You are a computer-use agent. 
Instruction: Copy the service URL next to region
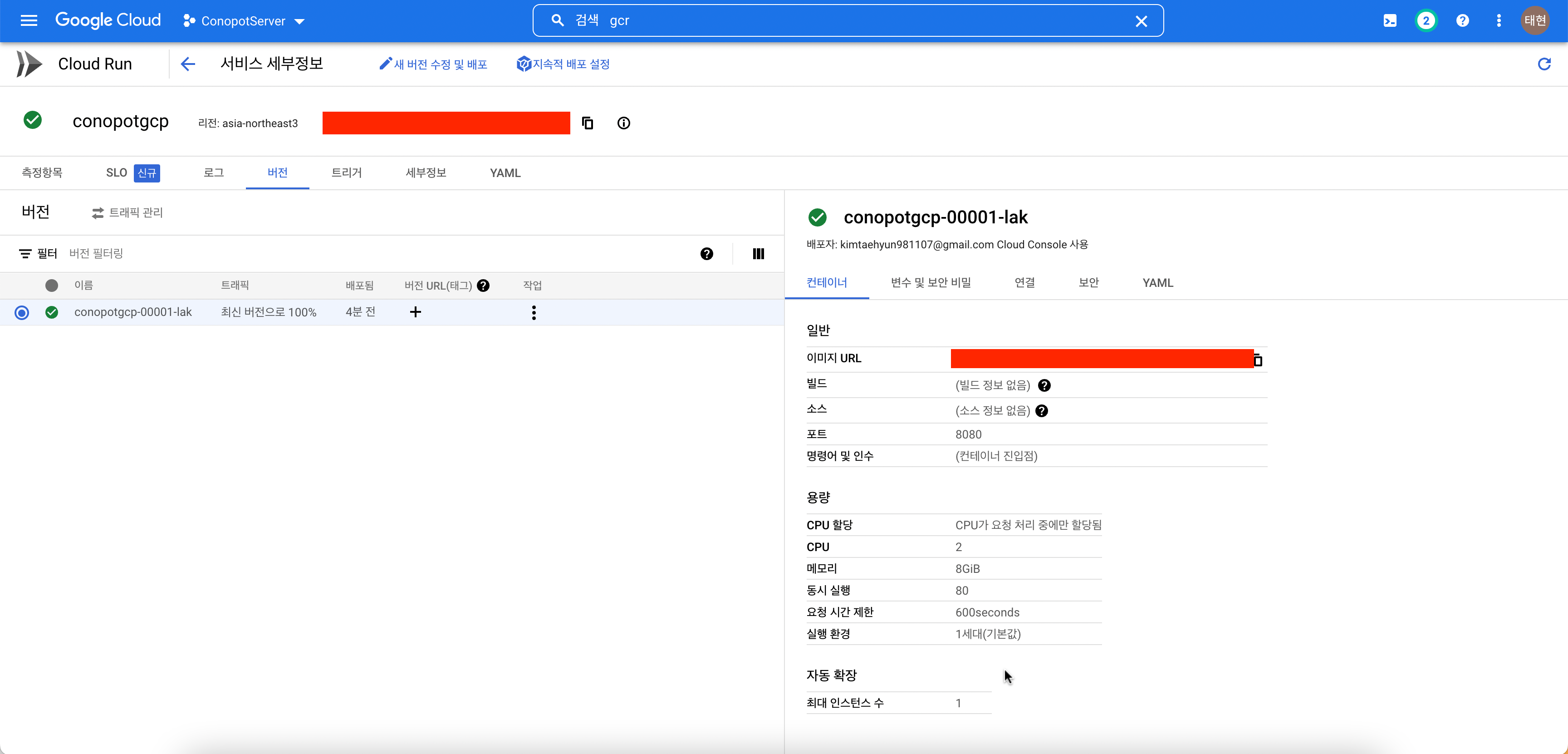pyautogui.click(x=588, y=123)
